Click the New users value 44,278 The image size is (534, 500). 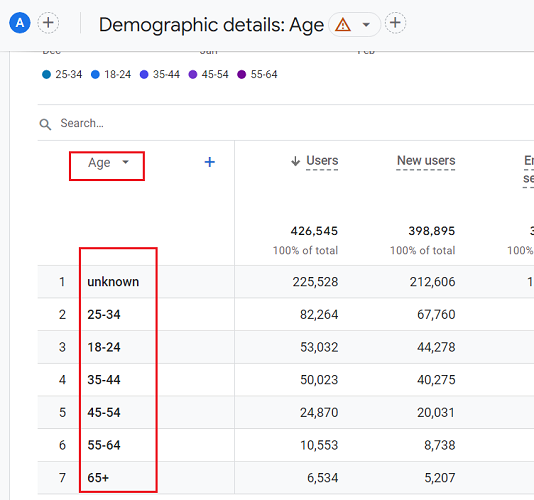[436, 347]
